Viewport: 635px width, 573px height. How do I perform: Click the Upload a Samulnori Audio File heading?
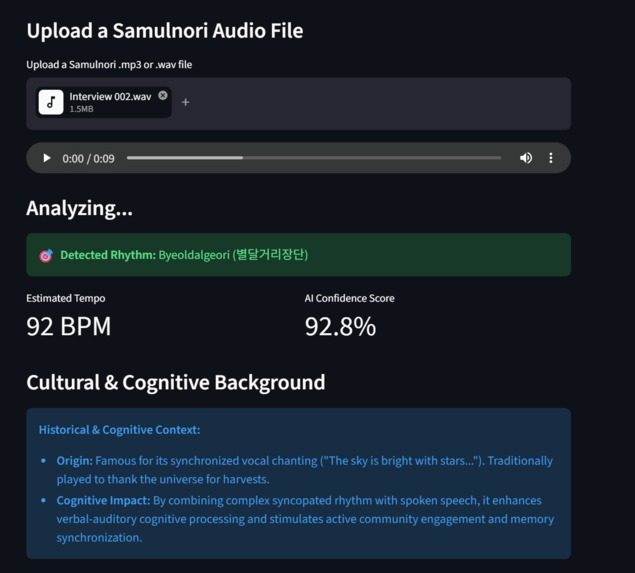165,31
